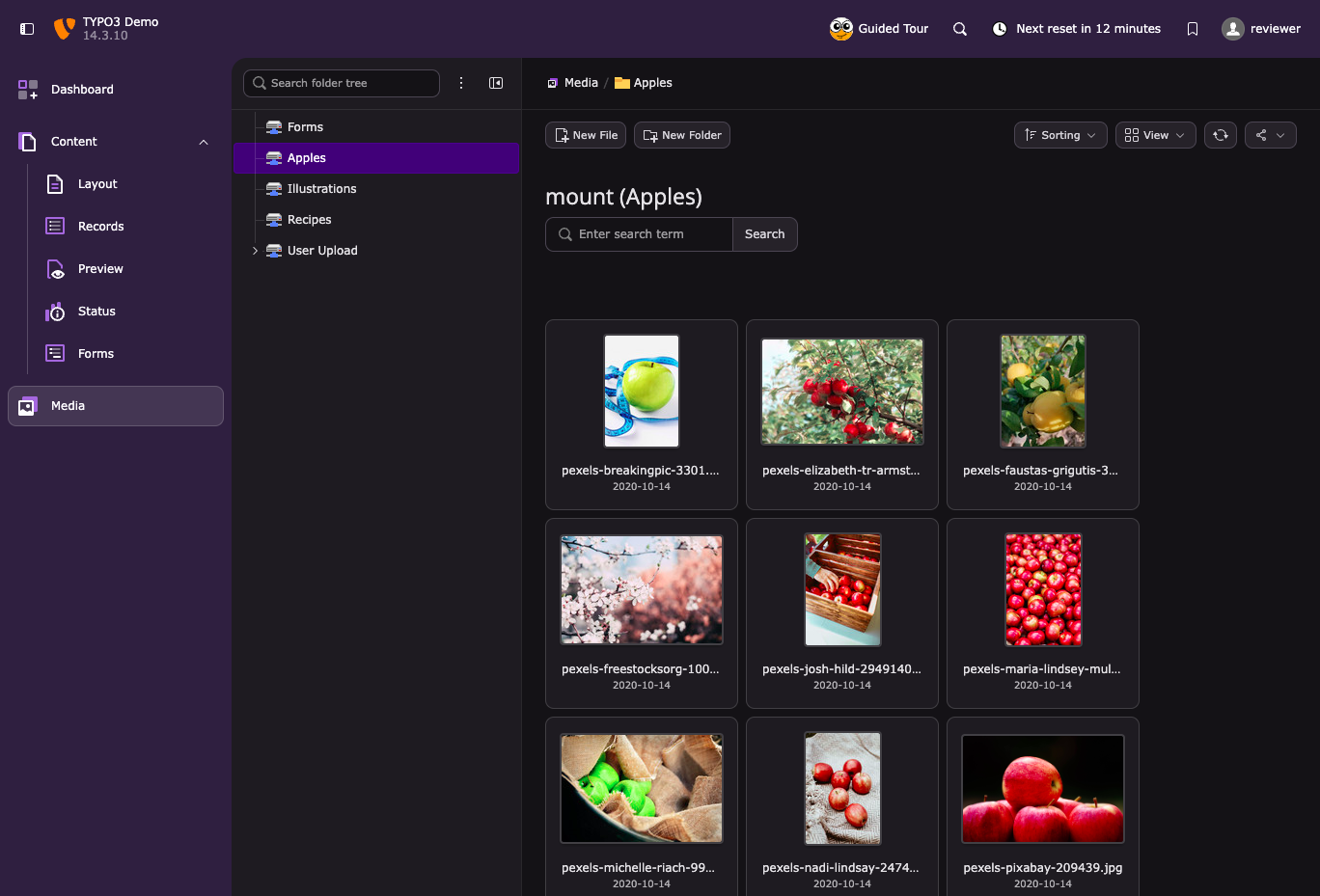
Task: Focus the Search folder tree field
Action: coord(342,83)
